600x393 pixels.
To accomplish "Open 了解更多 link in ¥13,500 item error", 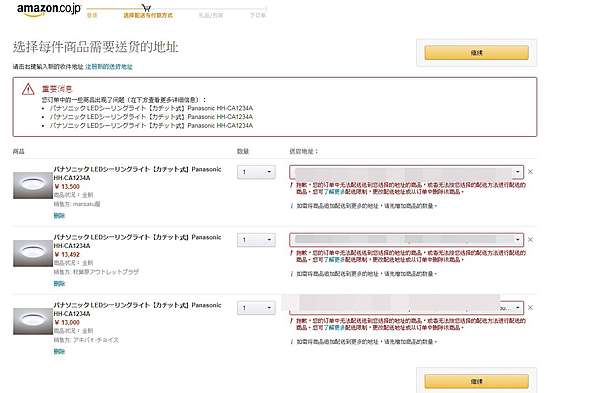I will tap(334, 191).
